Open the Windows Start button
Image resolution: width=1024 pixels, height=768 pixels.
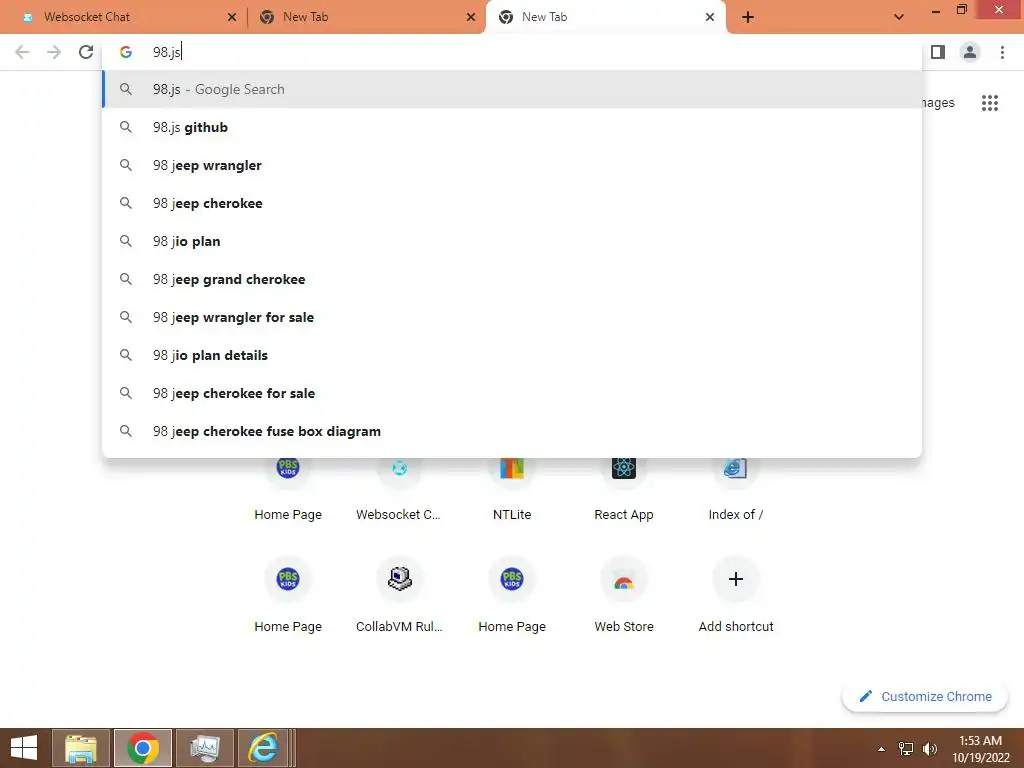[x=24, y=748]
